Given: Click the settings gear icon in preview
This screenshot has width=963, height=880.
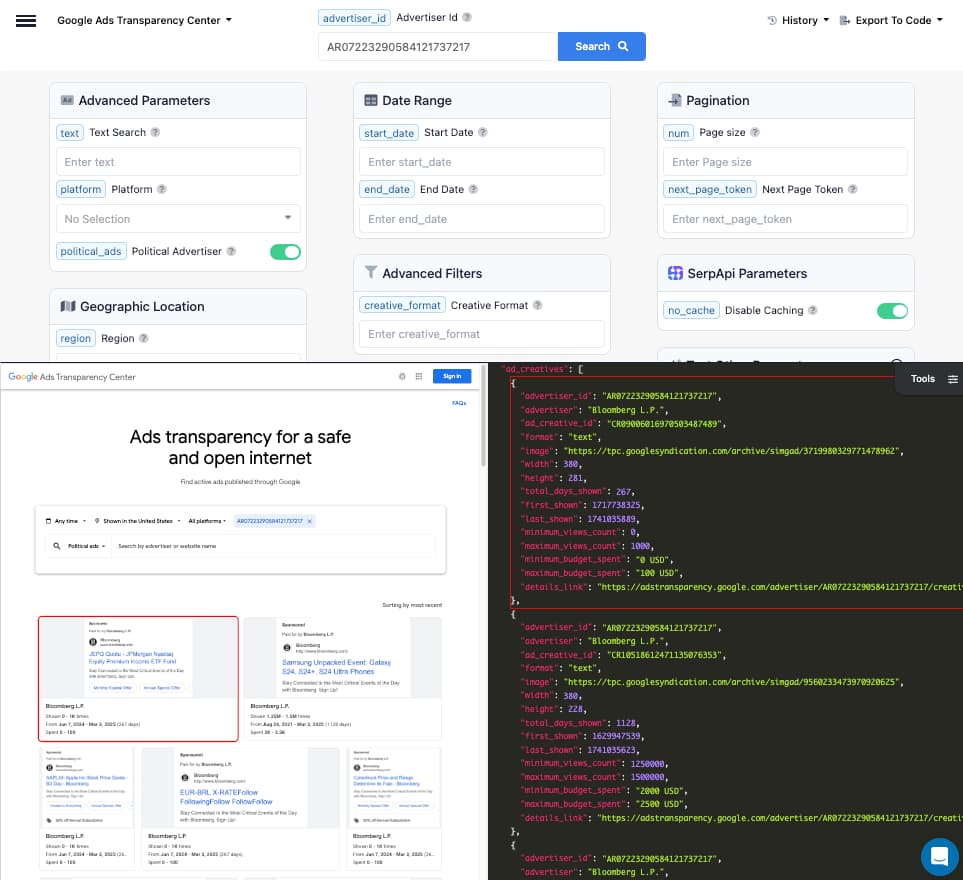Looking at the screenshot, I should click(x=402, y=376).
